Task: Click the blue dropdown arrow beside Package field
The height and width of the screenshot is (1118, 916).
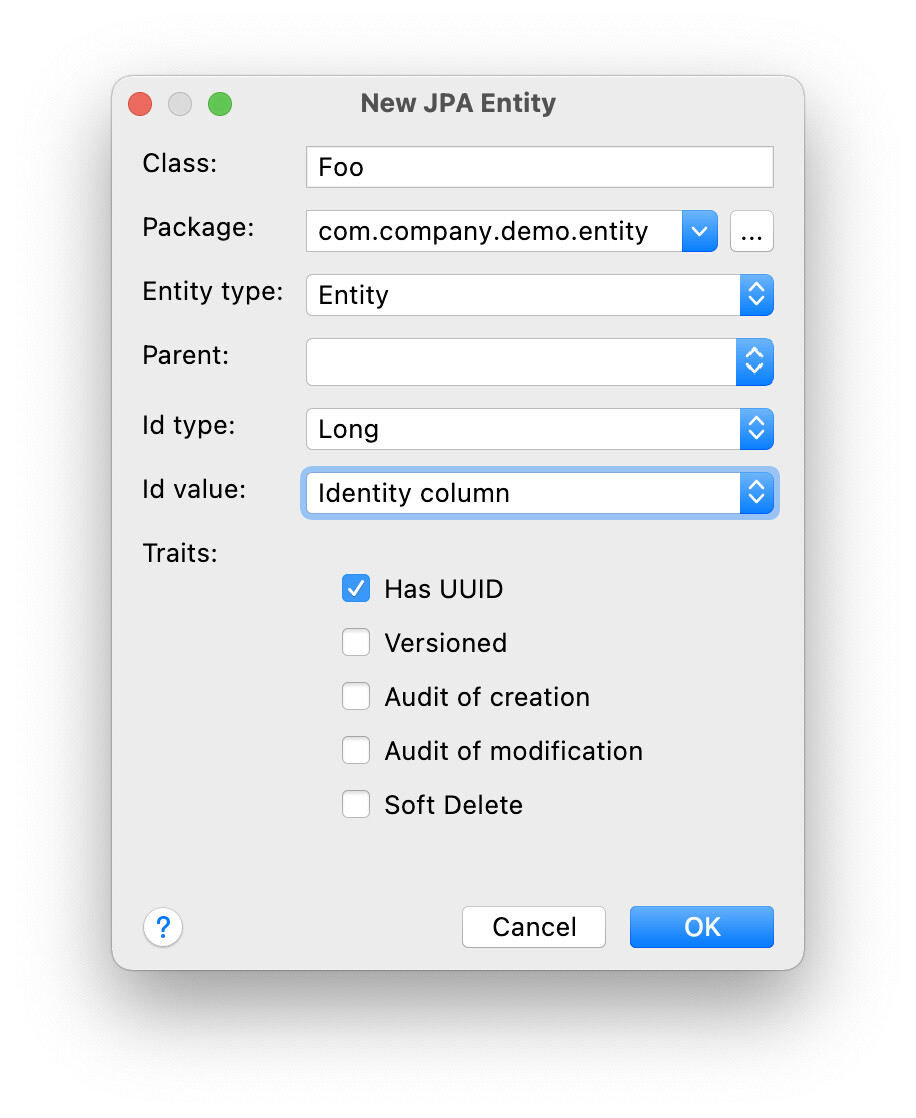Action: pos(700,231)
